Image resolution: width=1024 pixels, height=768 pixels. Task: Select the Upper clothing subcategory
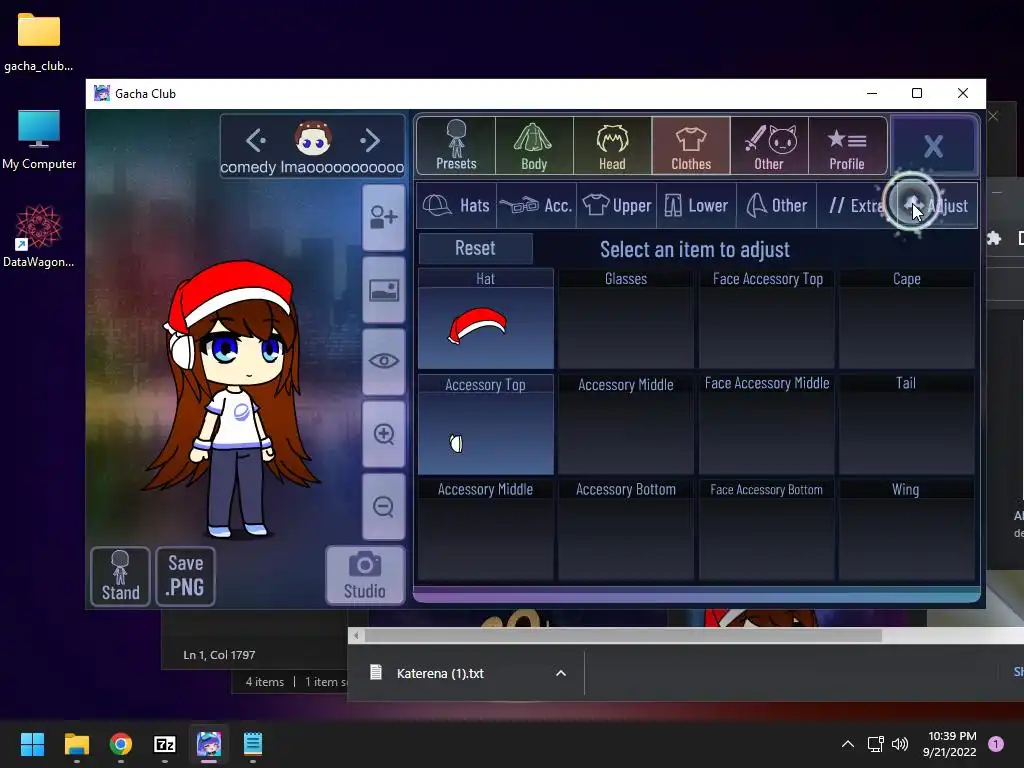616,206
